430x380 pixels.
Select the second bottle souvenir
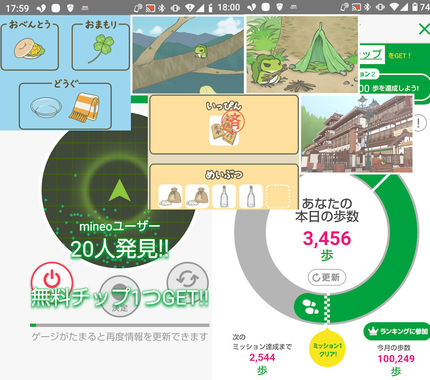pos(251,196)
